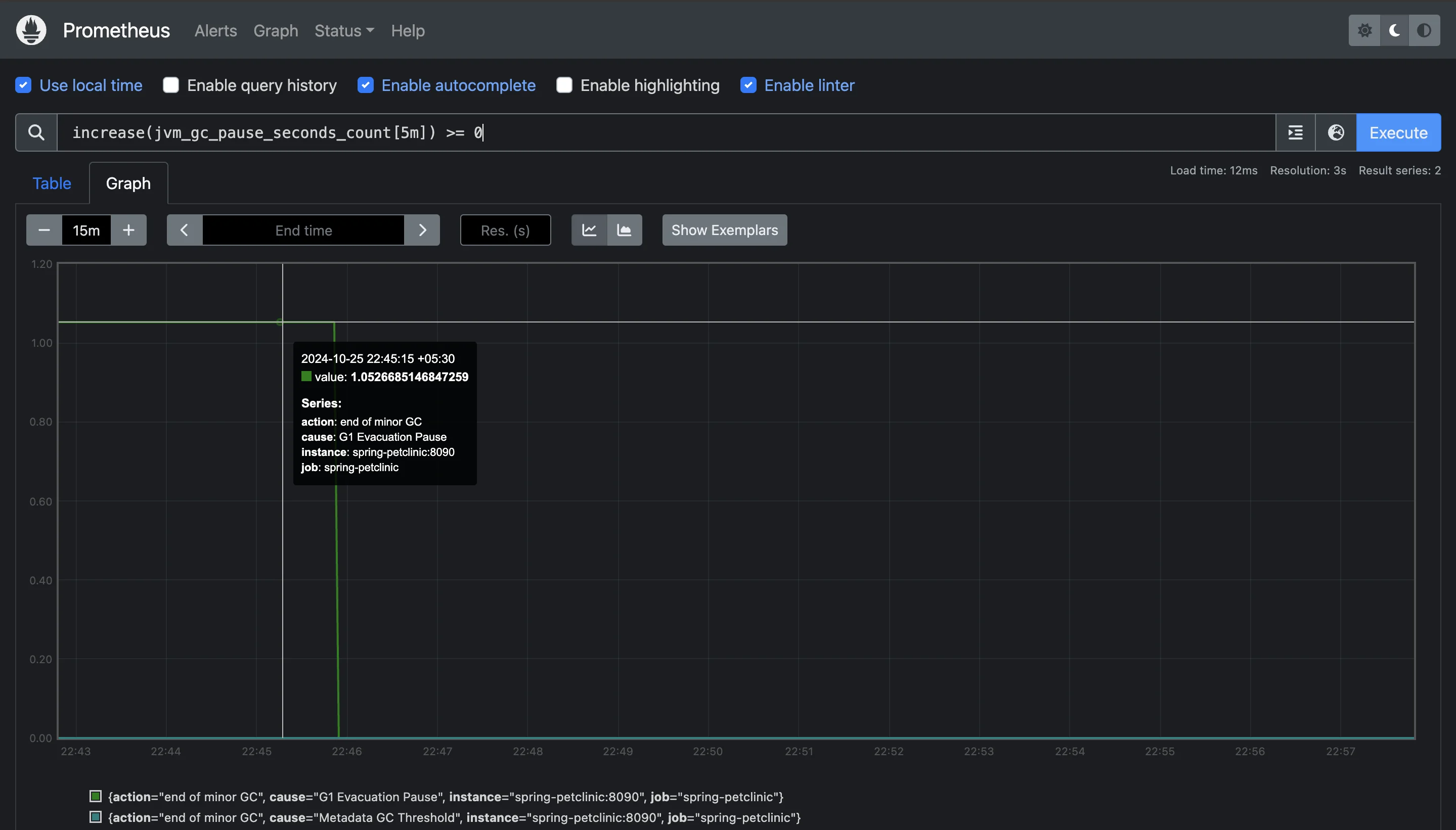Increase range with plus button
This screenshot has width=1456, height=830.
[x=129, y=230]
